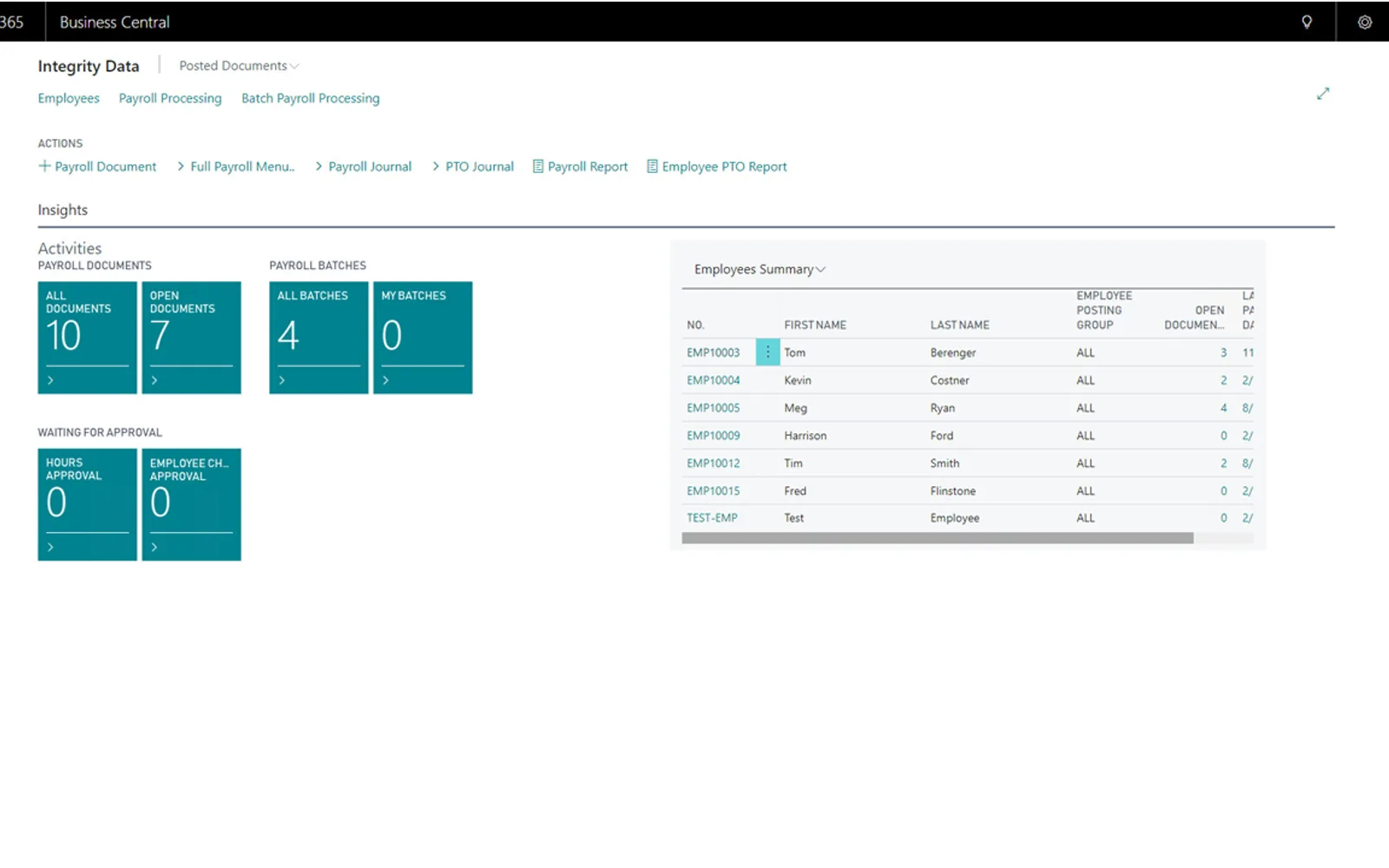Open the TEST-EMP employee record
Viewport: 1389px width, 868px height.
pos(712,518)
